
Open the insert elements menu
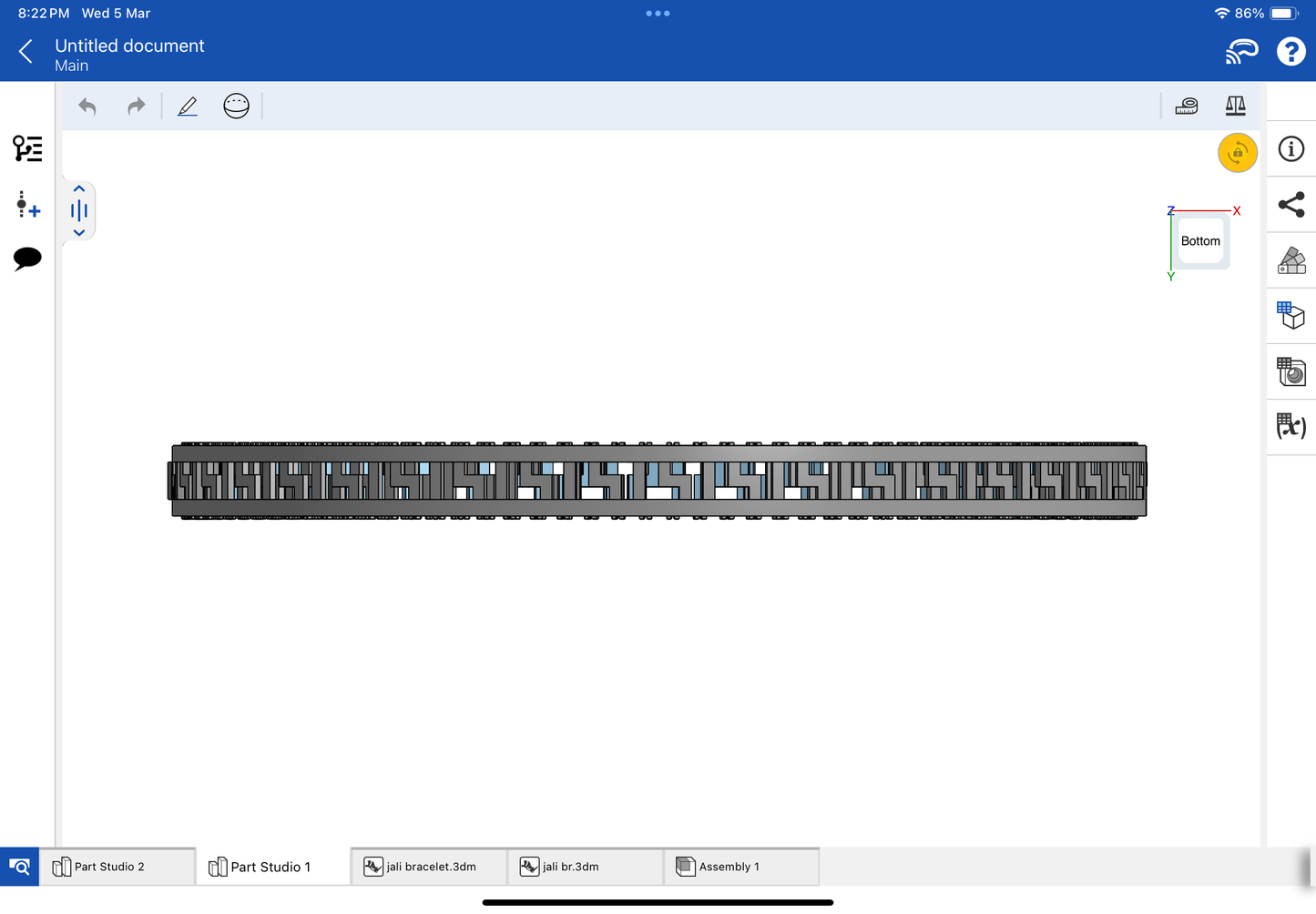(27, 204)
